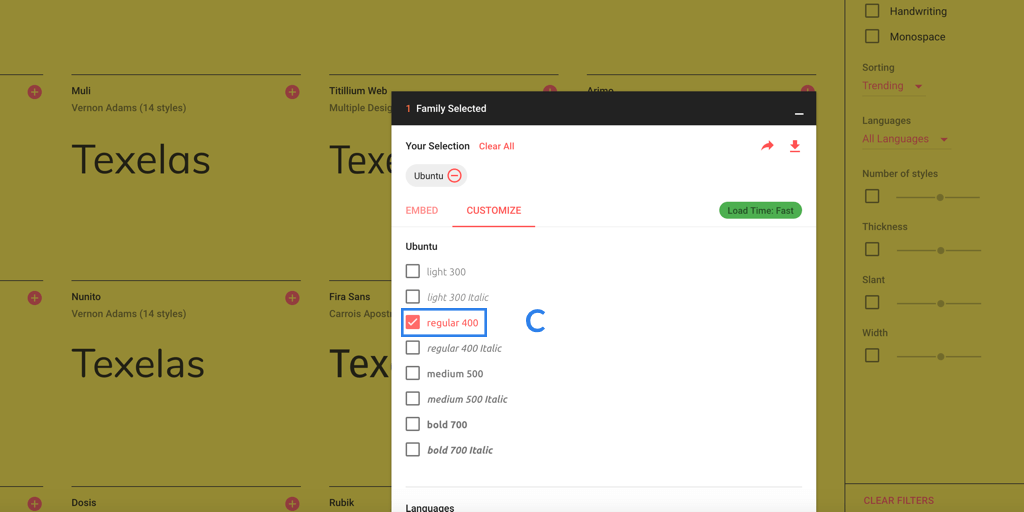
Task: Click the Clear All link
Action: coord(496,146)
